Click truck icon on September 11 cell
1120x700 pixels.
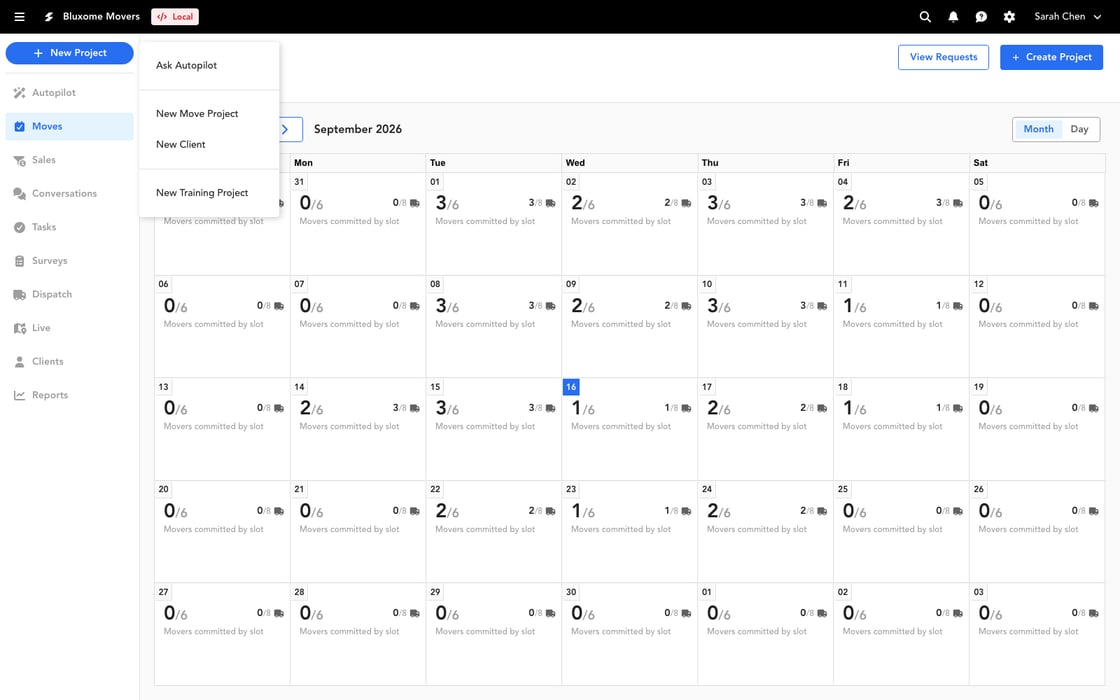[x=958, y=306]
